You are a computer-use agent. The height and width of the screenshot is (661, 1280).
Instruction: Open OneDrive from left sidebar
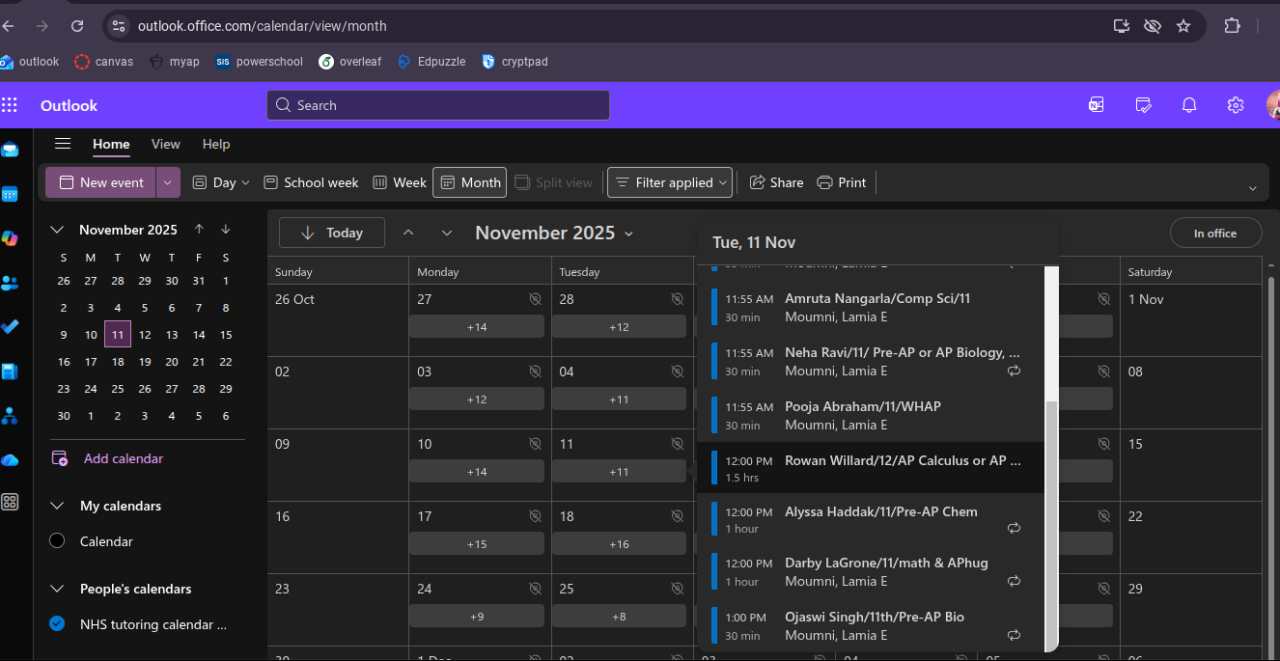click(10, 459)
